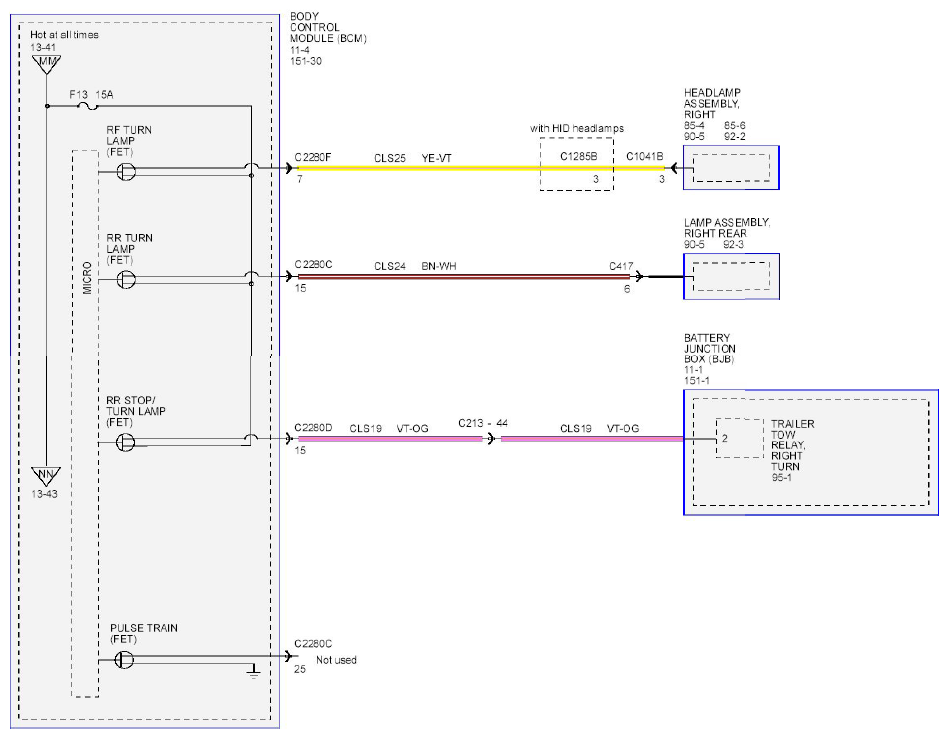Click the C1285B HID headlamps connector box
The image size is (948, 738).
pyautogui.click(x=577, y=164)
